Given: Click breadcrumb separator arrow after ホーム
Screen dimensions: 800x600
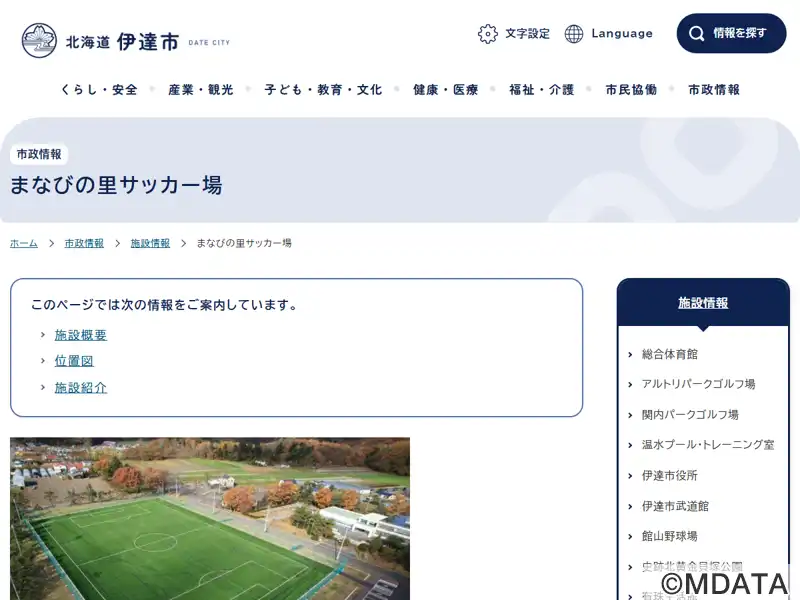Looking at the screenshot, I should [x=51, y=243].
